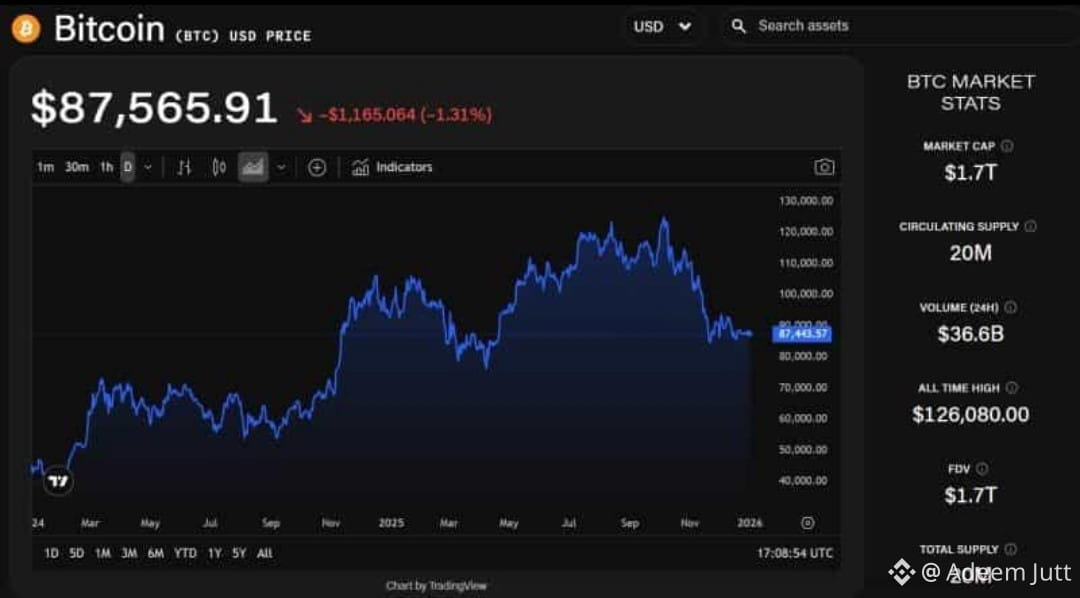Click the All Time High info icon
Viewport: 1080px width, 598px height.
pos(1012,388)
